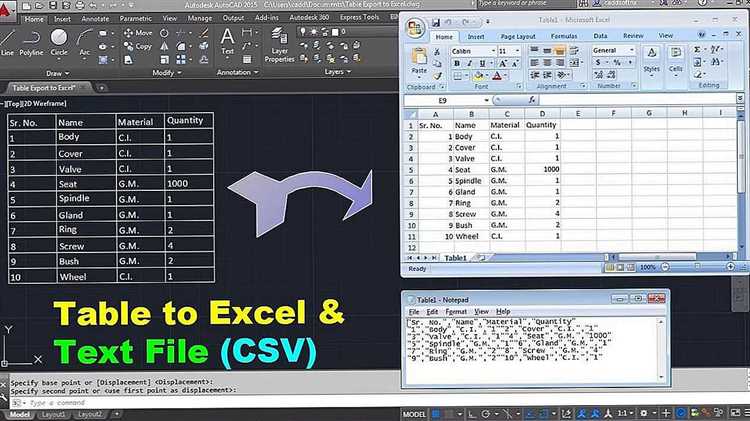Image resolution: width=750 pixels, height=421 pixels.
Task: Click the Rotate tool icon beside Move
Action: click(x=164, y=33)
